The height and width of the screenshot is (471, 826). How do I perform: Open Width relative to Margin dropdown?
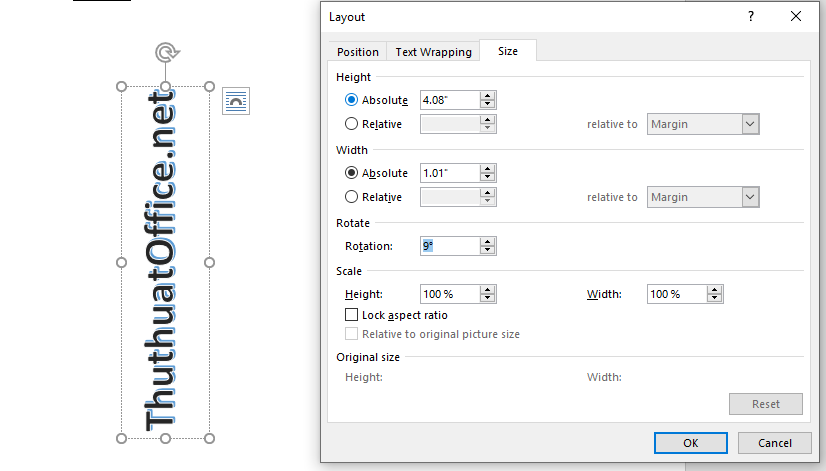(750, 197)
